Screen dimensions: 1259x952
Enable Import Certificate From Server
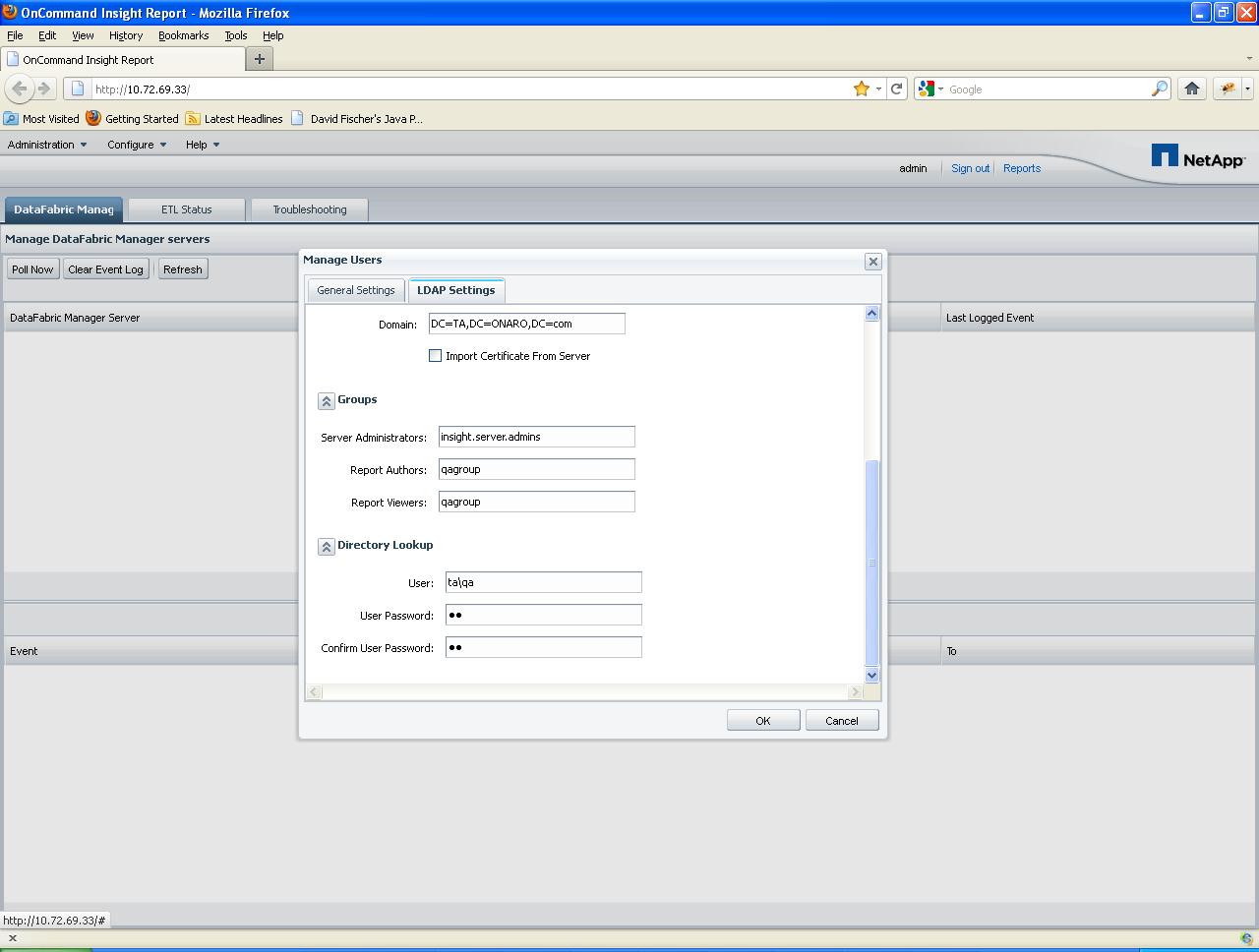(435, 356)
